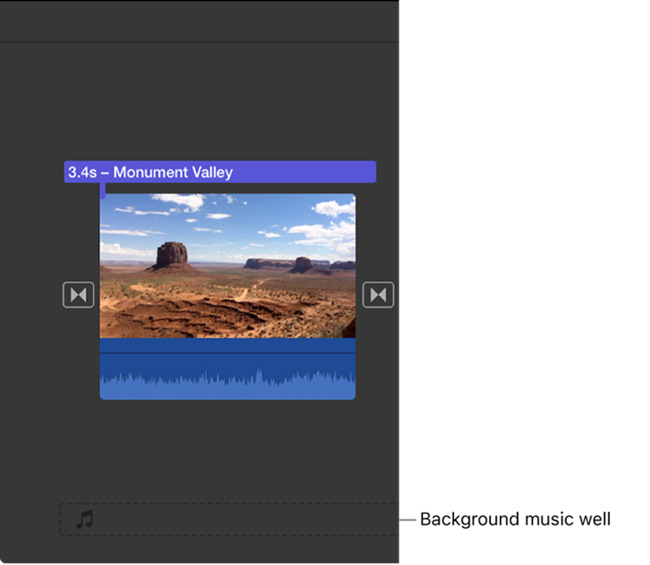Select the Monument Valley video clip thumbnail
This screenshot has width=650, height=565.
point(228,266)
